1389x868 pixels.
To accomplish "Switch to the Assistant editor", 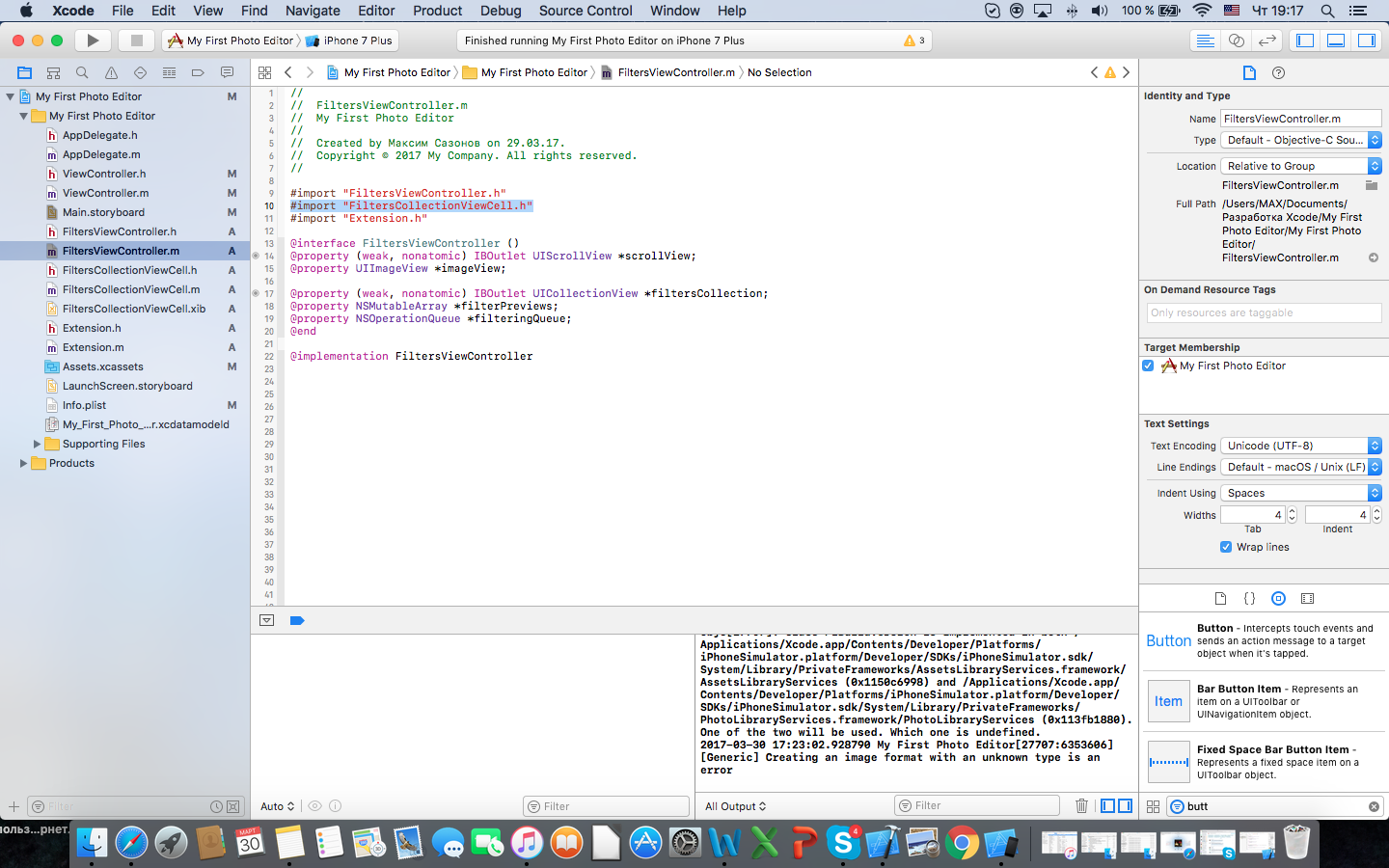I will click(x=1236, y=41).
